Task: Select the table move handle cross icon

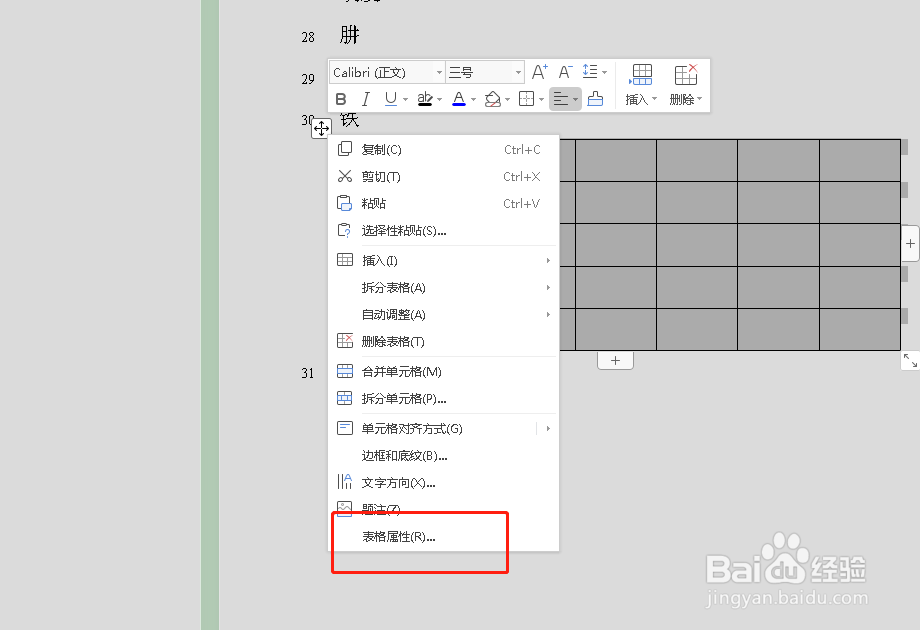Action: click(321, 128)
